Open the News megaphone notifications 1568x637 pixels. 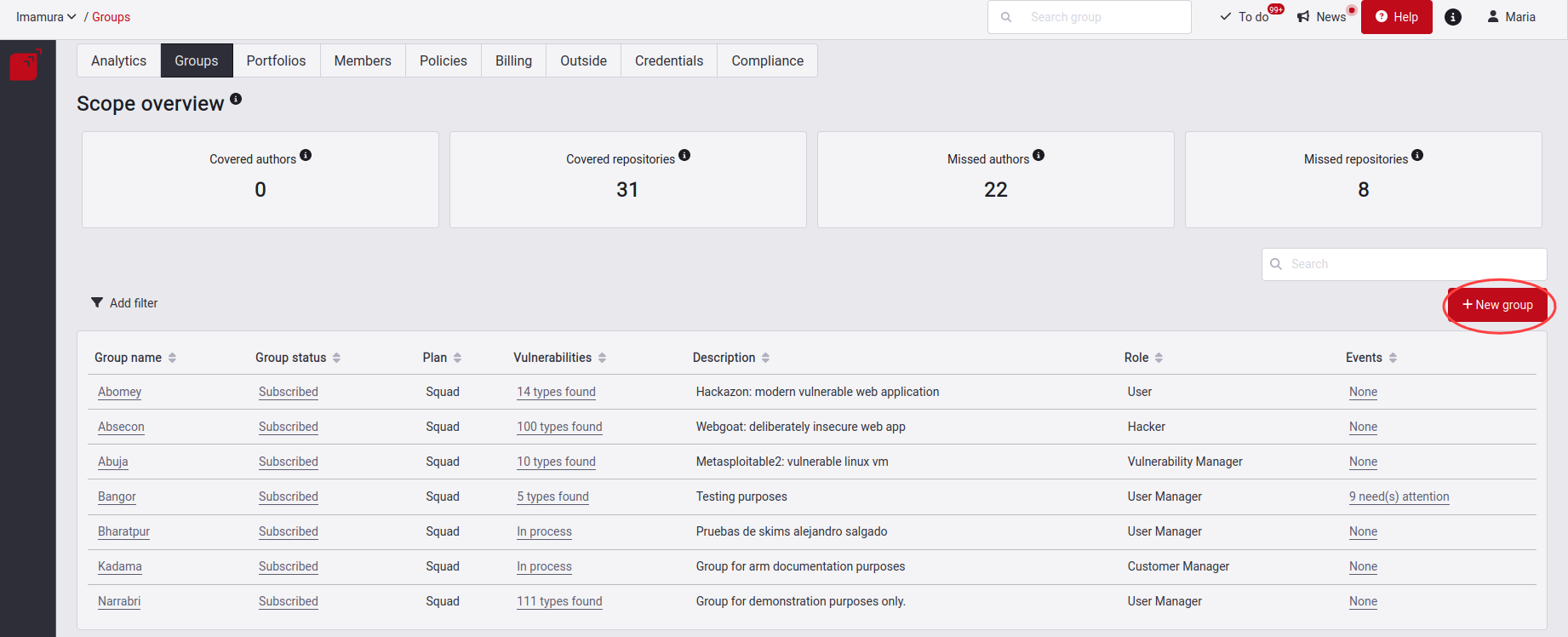click(1321, 17)
